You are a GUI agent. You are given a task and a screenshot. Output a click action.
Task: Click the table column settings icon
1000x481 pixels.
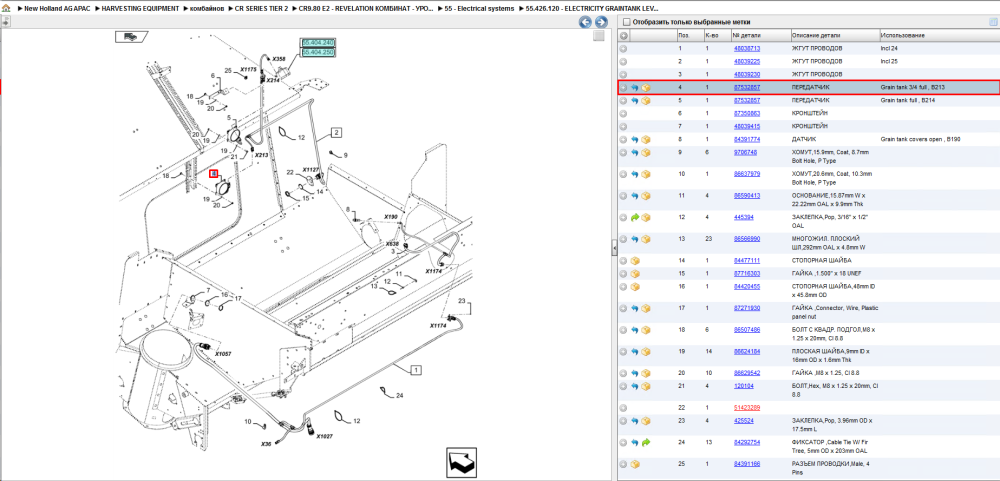click(992, 22)
